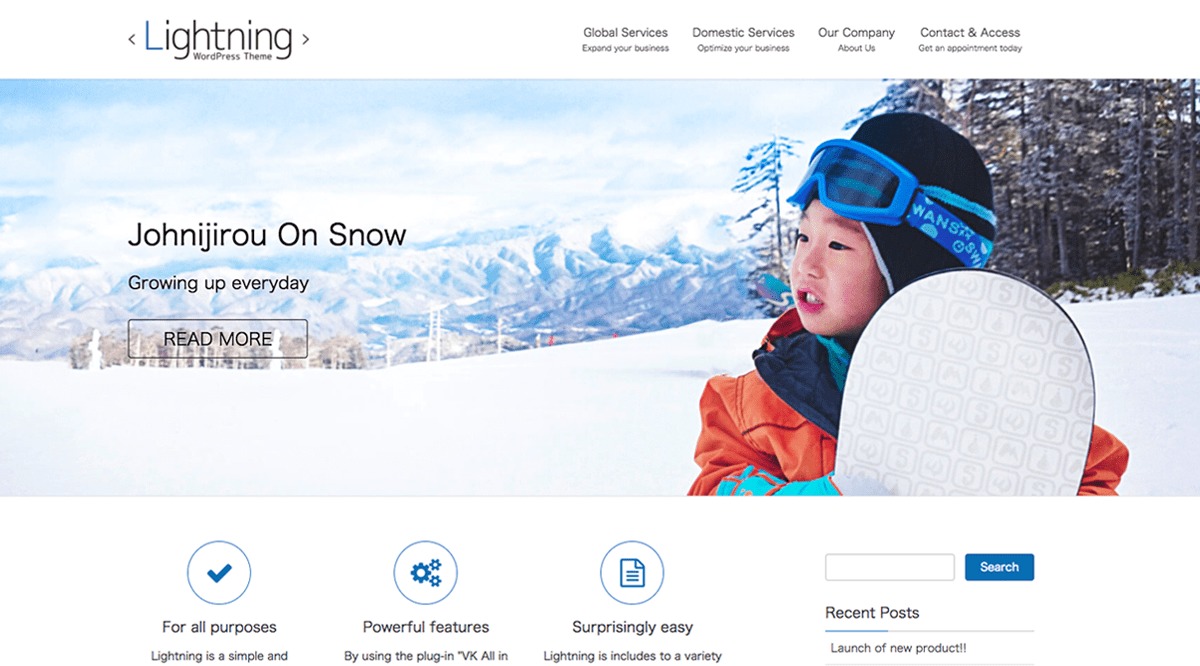The width and height of the screenshot is (1200, 666).
Task: Click the snowboarding child hero image
Action: click(x=600, y=287)
